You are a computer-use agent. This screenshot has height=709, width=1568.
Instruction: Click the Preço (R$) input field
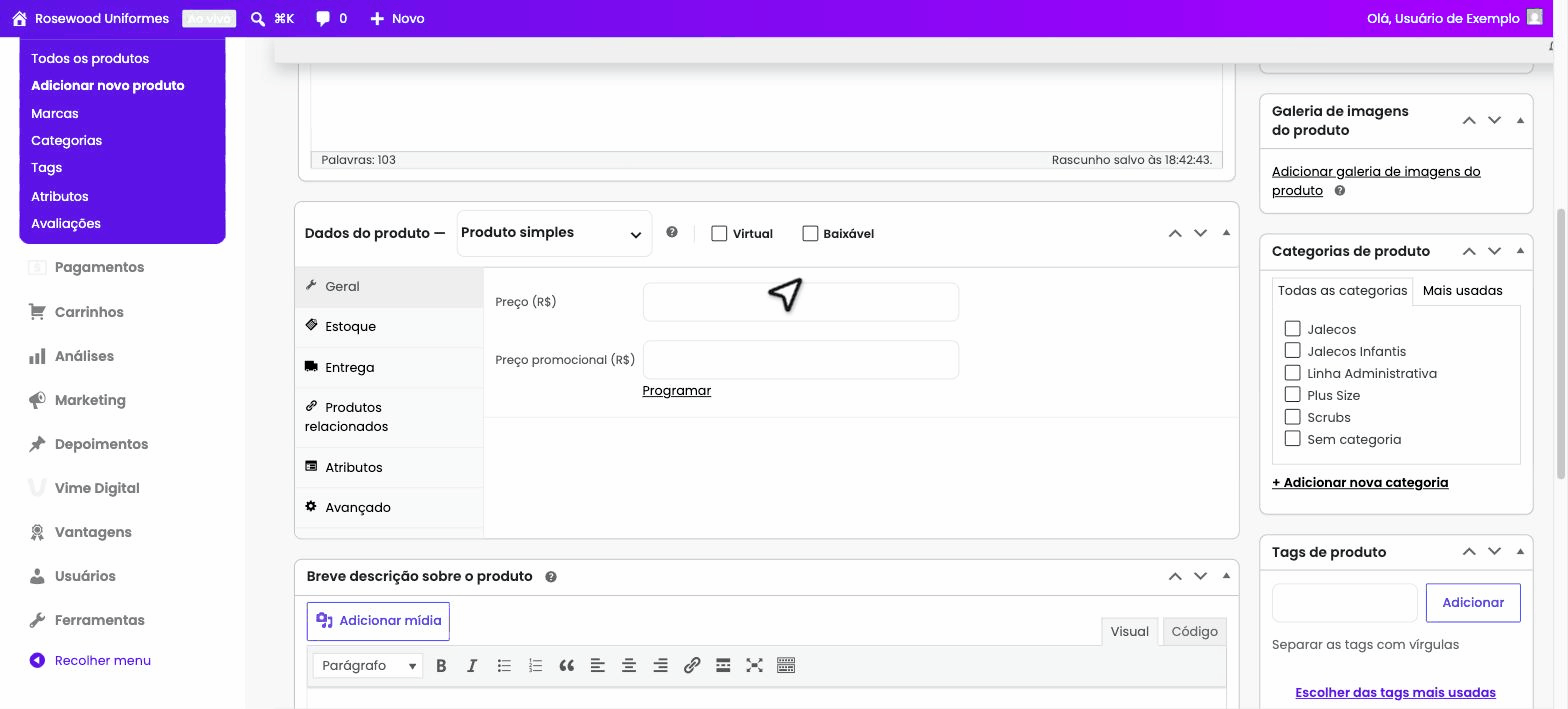point(801,302)
